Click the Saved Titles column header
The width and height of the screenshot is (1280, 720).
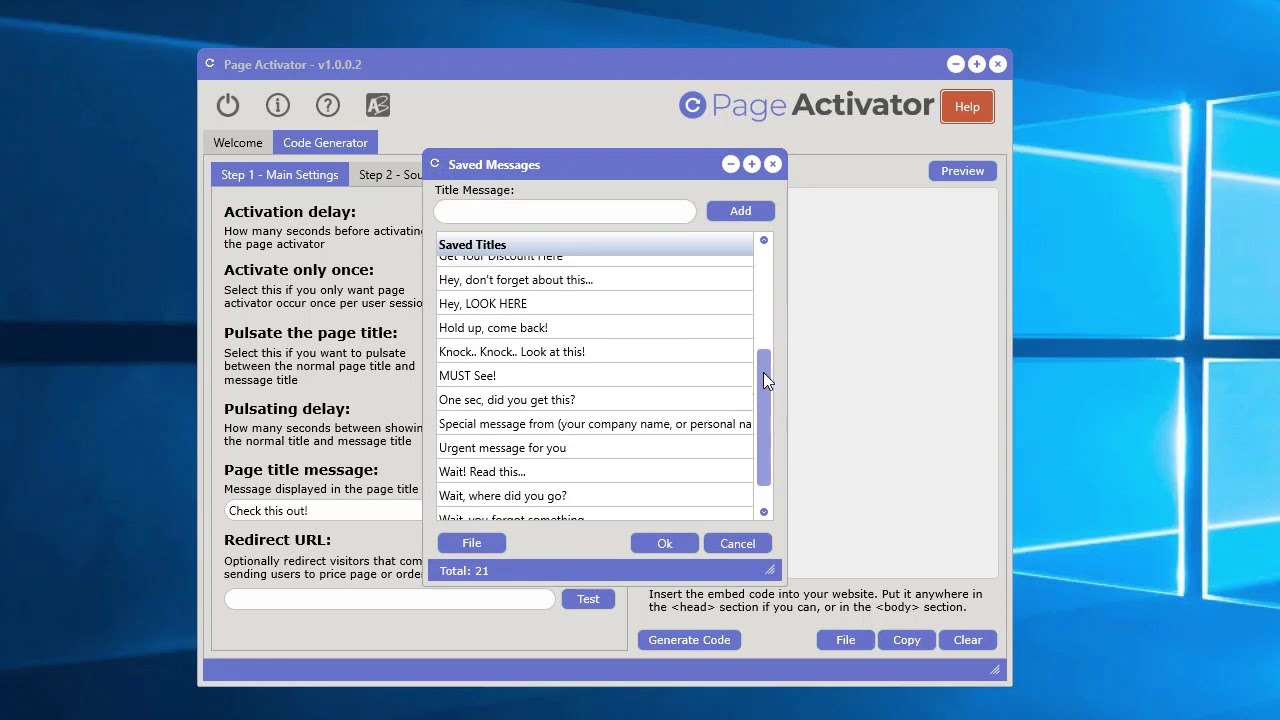[x=595, y=245]
